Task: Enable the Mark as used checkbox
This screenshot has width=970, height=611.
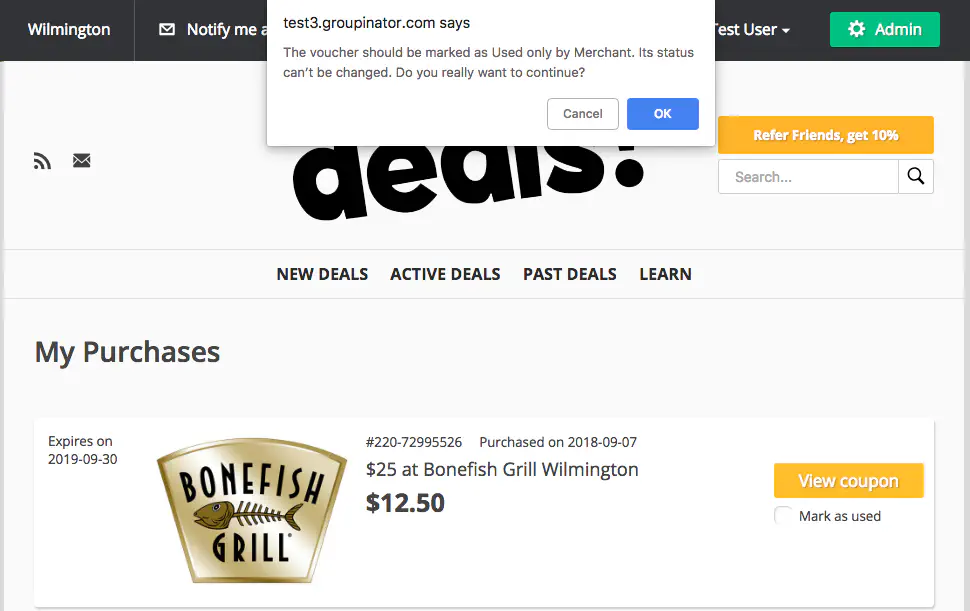Action: tap(783, 515)
